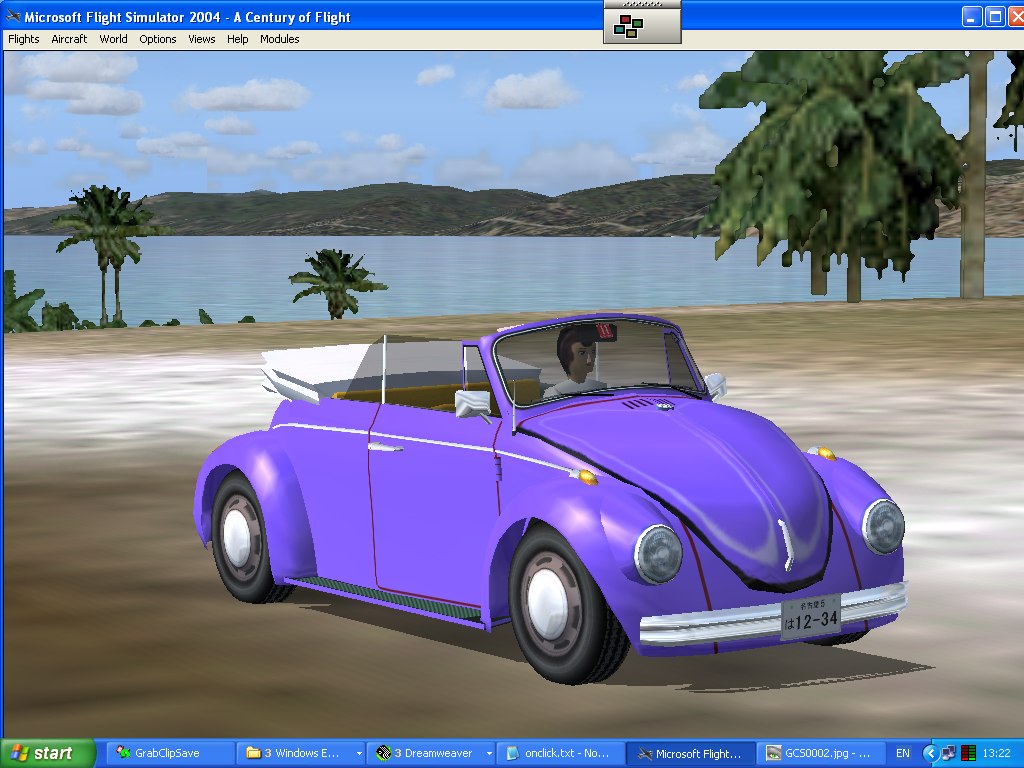Click the car license plate 12-34

[810, 616]
